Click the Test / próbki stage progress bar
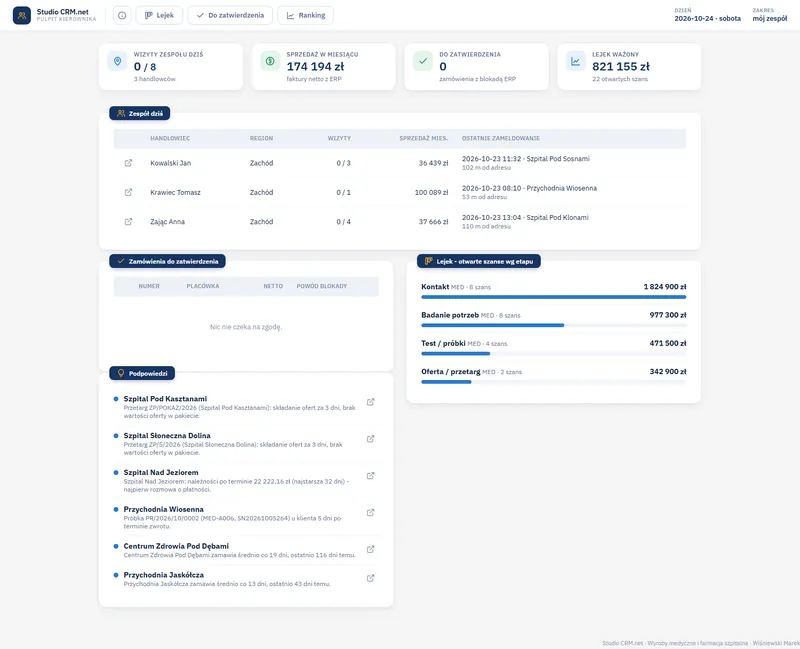 554,354
